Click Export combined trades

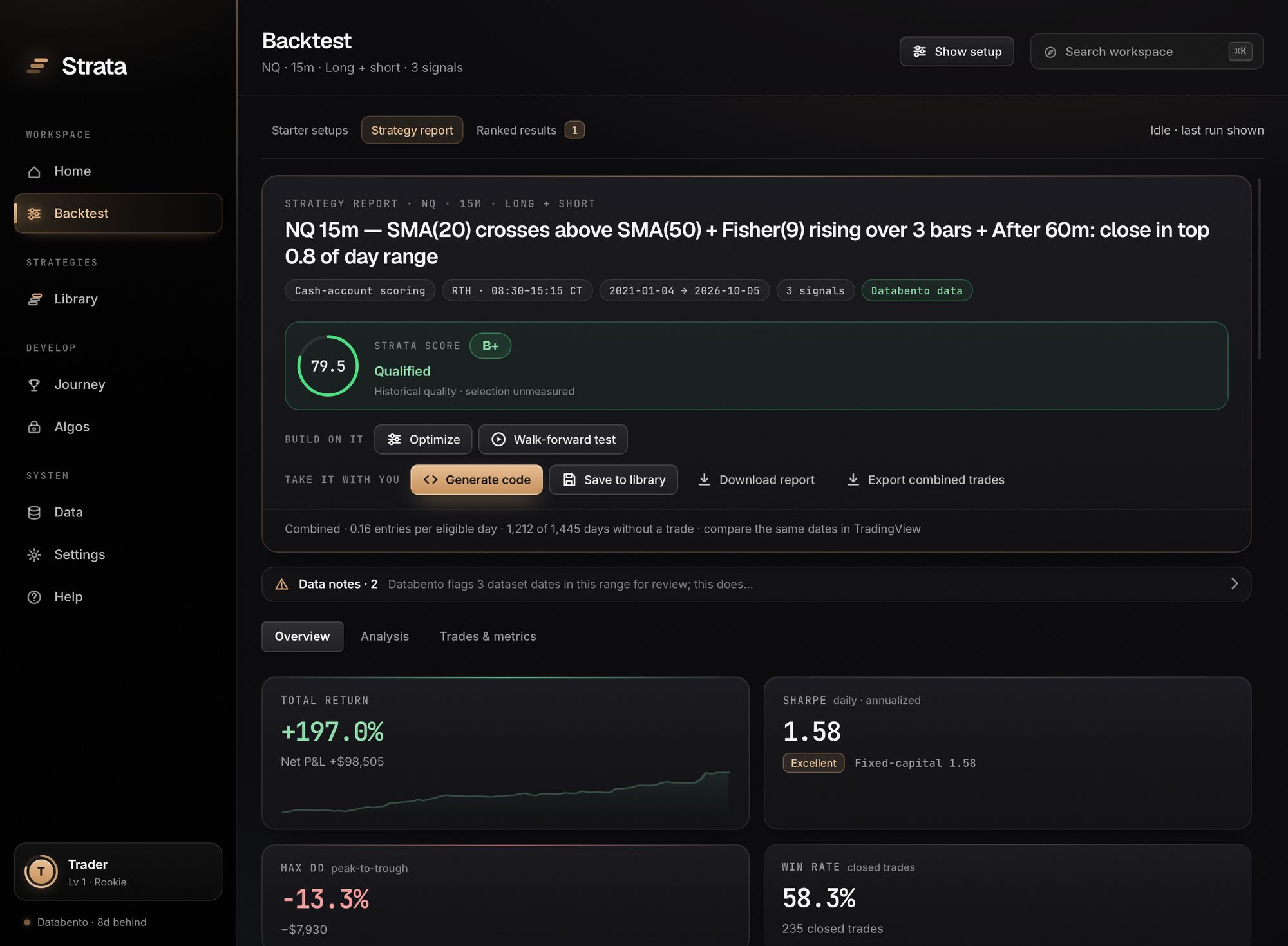click(925, 480)
